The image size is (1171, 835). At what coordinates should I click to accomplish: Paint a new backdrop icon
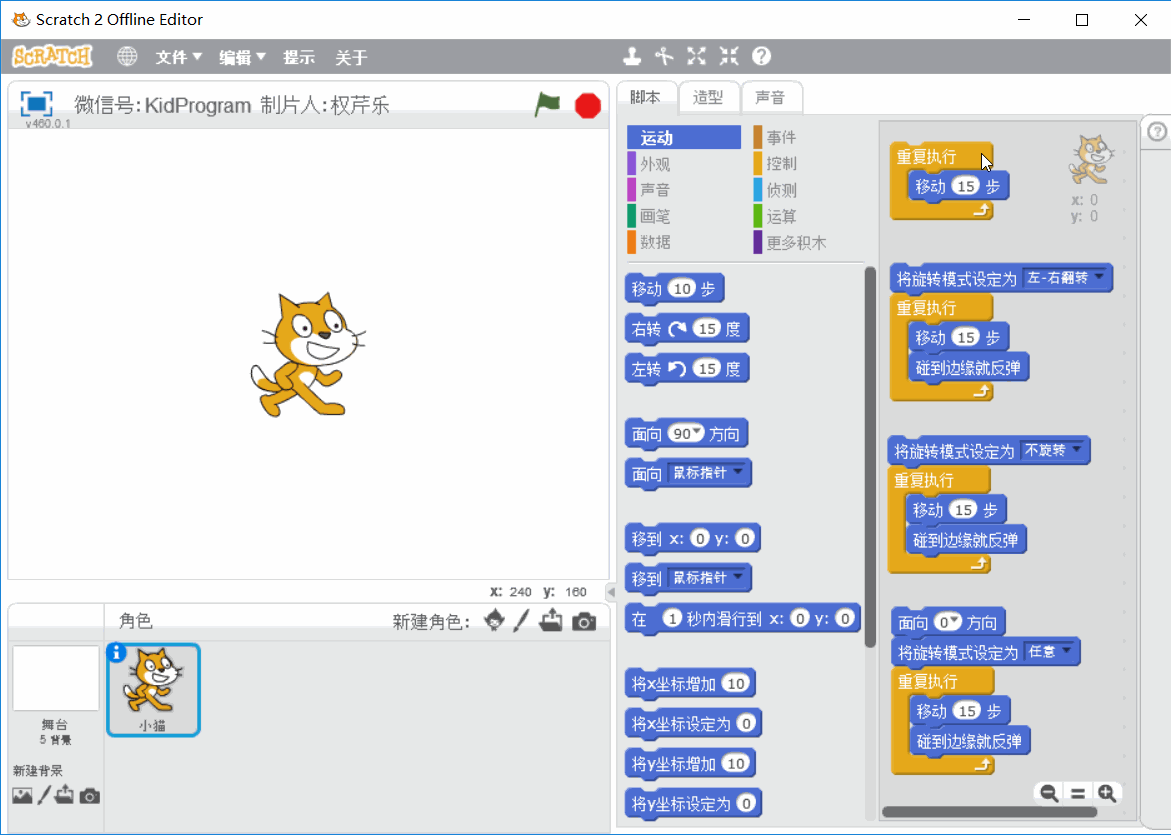(44, 795)
